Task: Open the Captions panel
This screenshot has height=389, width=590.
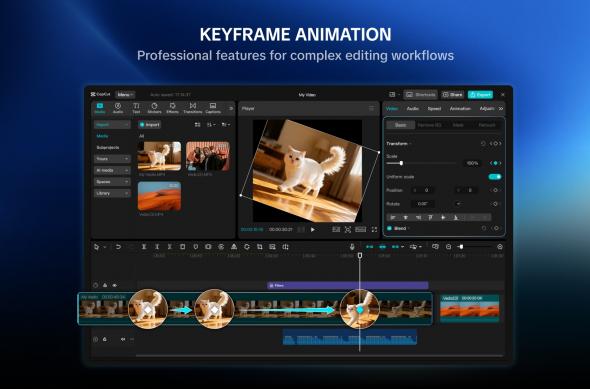Action: click(x=213, y=108)
